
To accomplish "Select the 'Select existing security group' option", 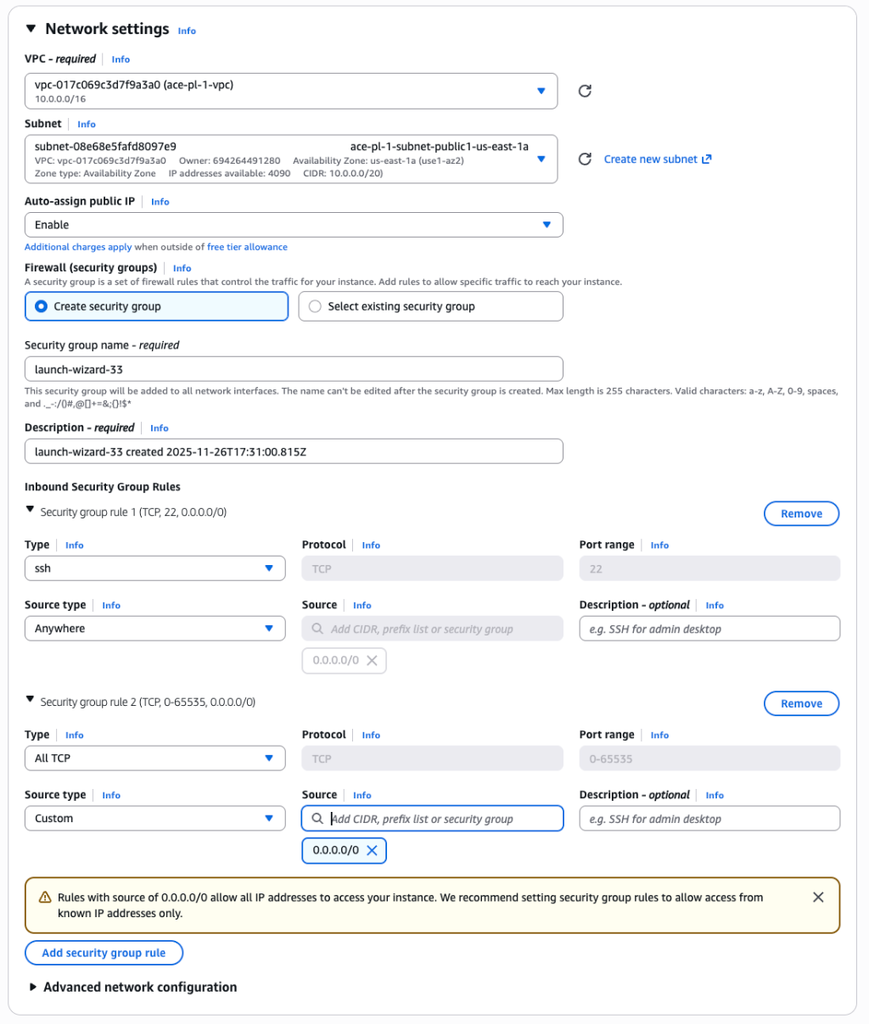I will 315,306.
